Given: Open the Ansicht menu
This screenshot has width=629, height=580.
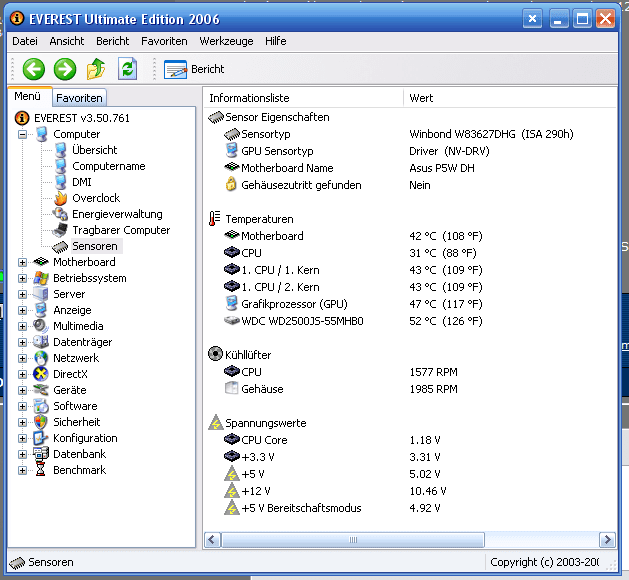Looking at the screenshot, I should (67, 41).
